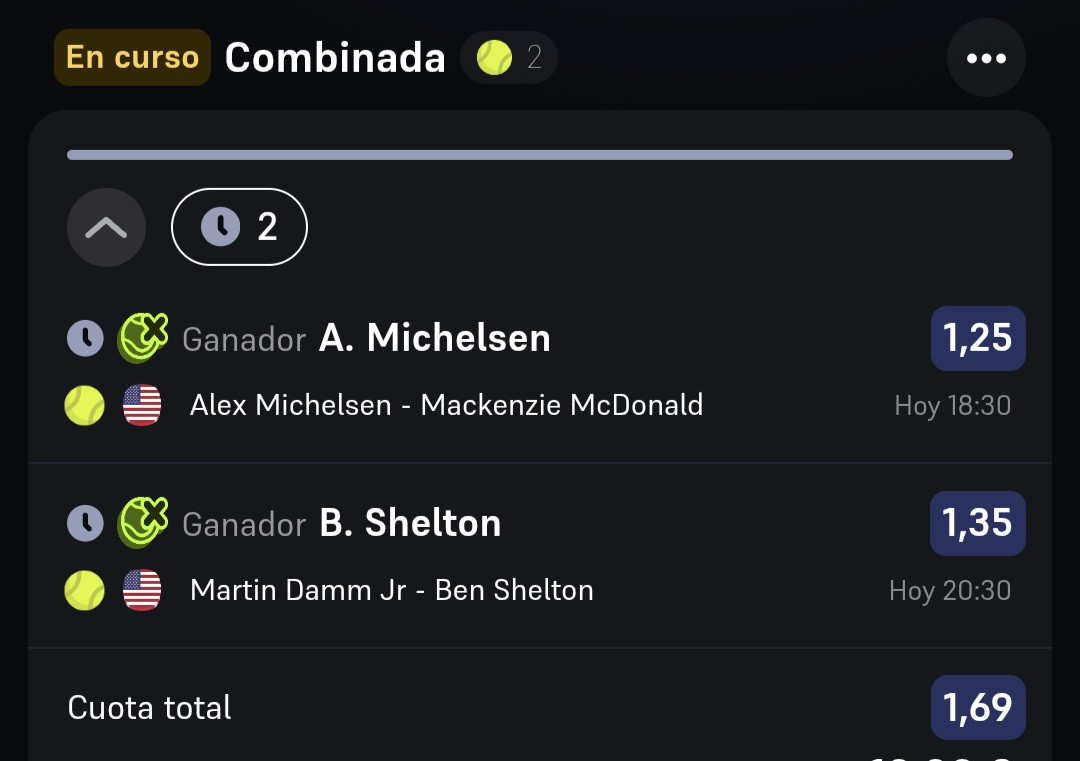Viewport: 1080px width, 761px height.
Task: Click the clock icon beside A. Michelsen
Action: point(85,338)
